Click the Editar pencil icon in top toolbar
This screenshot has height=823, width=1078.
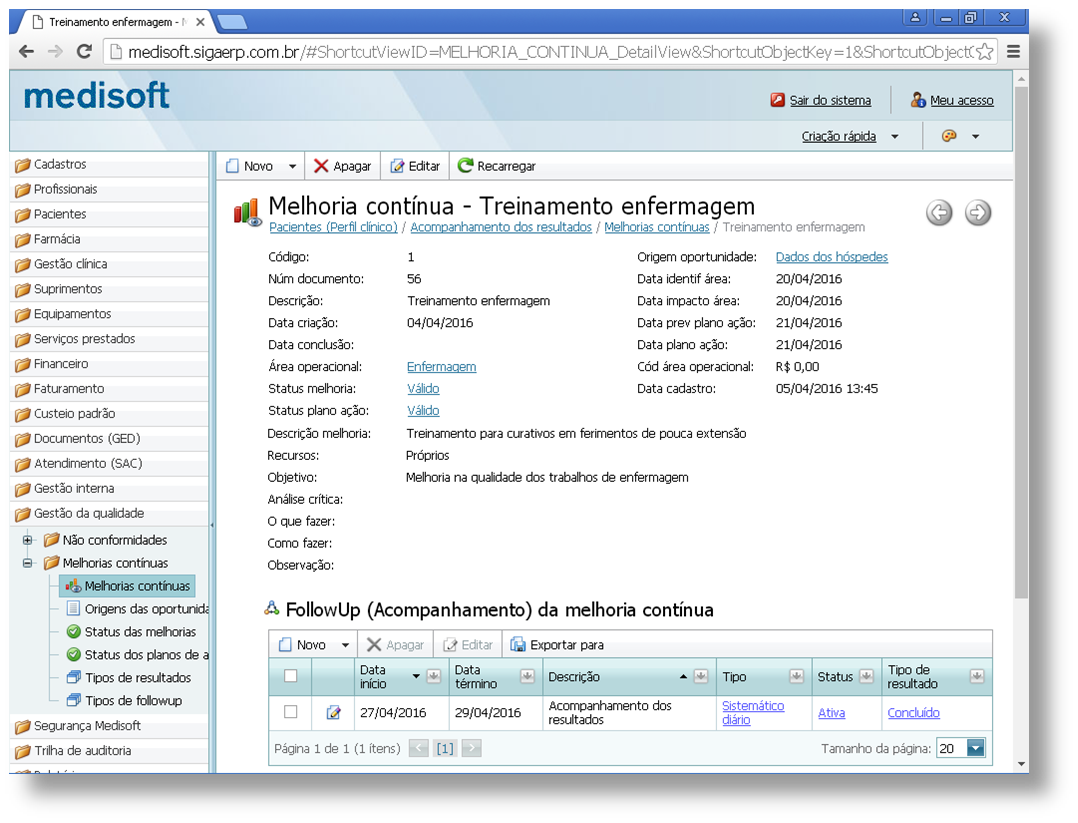[x=397, y=166]
